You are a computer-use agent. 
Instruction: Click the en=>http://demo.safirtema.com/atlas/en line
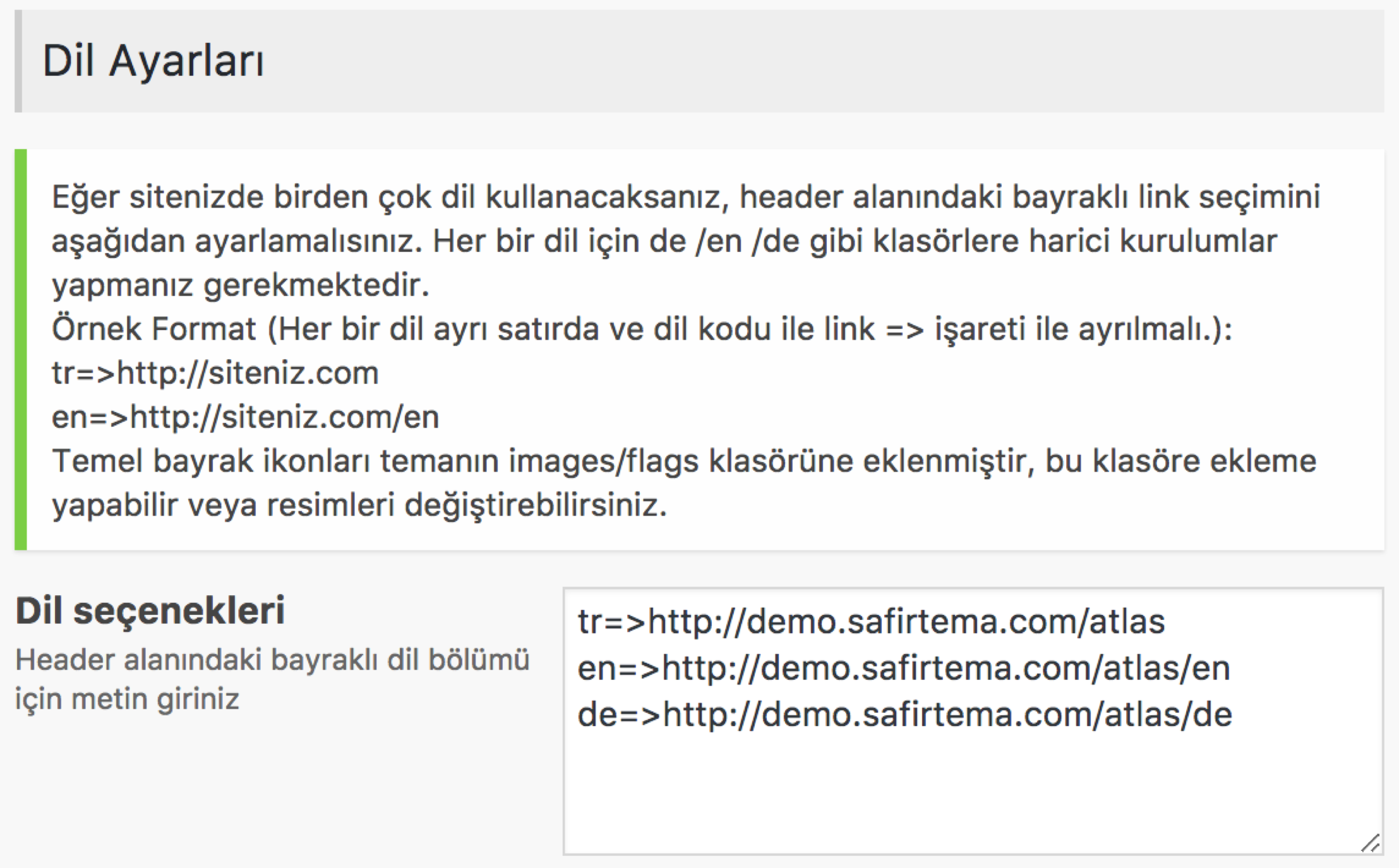click(904, 668)
